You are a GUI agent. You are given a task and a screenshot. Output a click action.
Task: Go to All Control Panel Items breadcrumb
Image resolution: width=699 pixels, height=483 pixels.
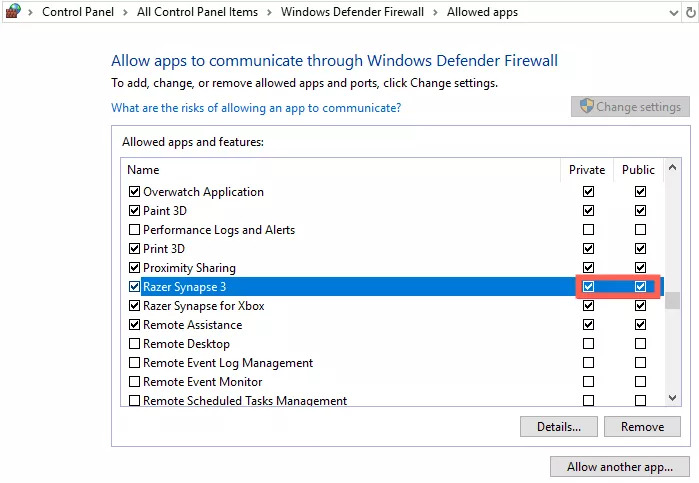coord(197,12)
